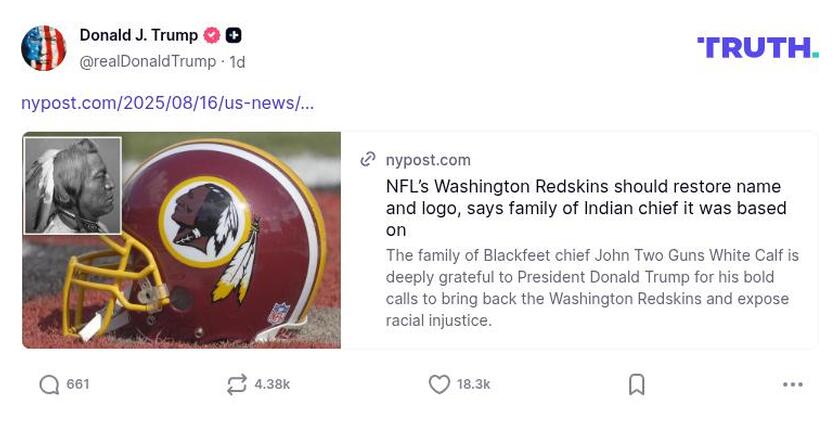Click the chain link icon beside nypost.com
The image size is (840, 424).
(368, 160)
